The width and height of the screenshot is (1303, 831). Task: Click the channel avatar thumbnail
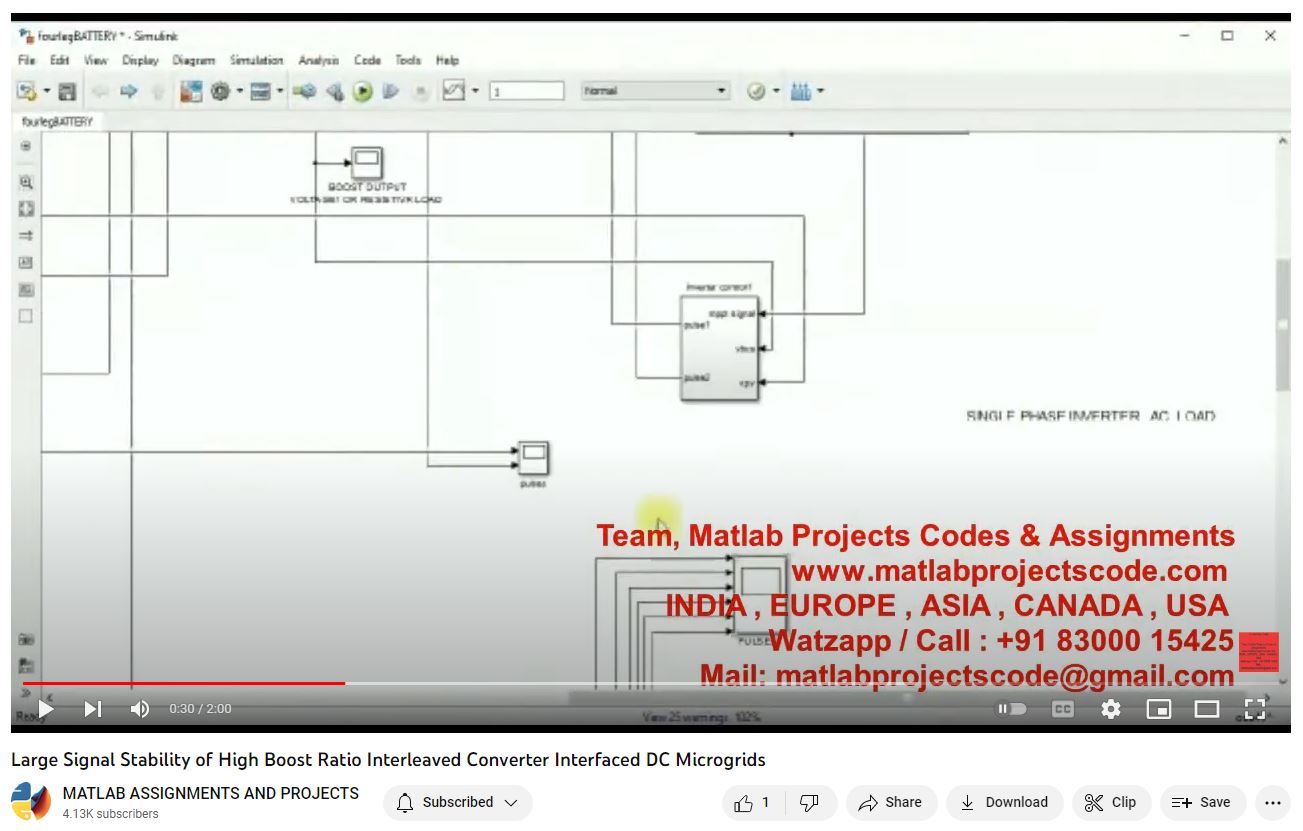31,802
